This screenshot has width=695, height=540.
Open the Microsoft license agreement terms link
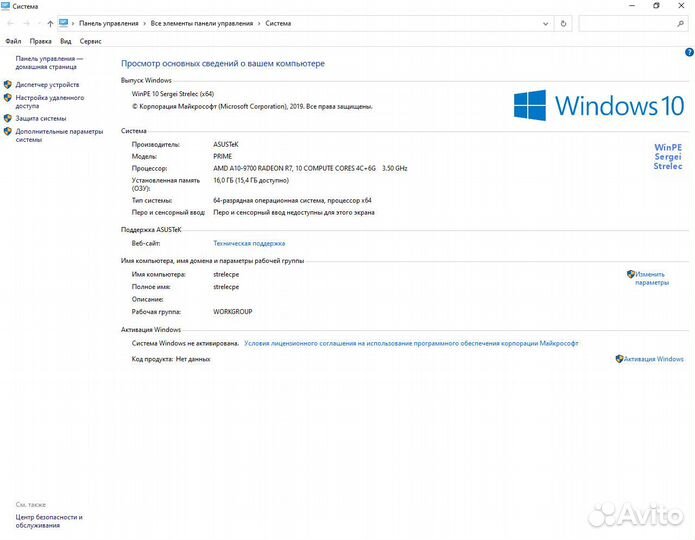pos(411,343)
